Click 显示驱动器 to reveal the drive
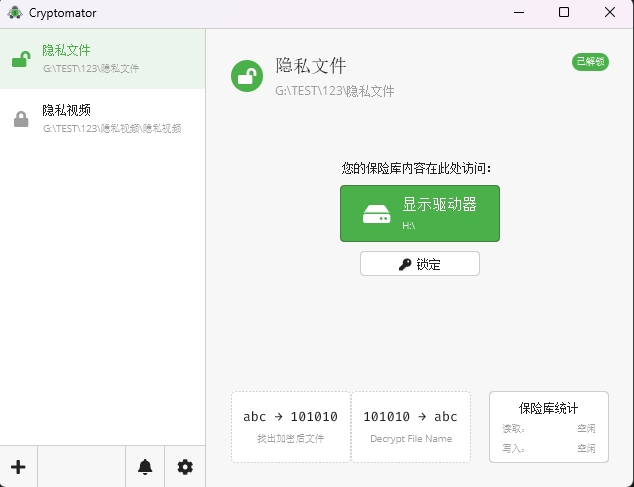The image size is (634, 487). click(x=420, y=214)
